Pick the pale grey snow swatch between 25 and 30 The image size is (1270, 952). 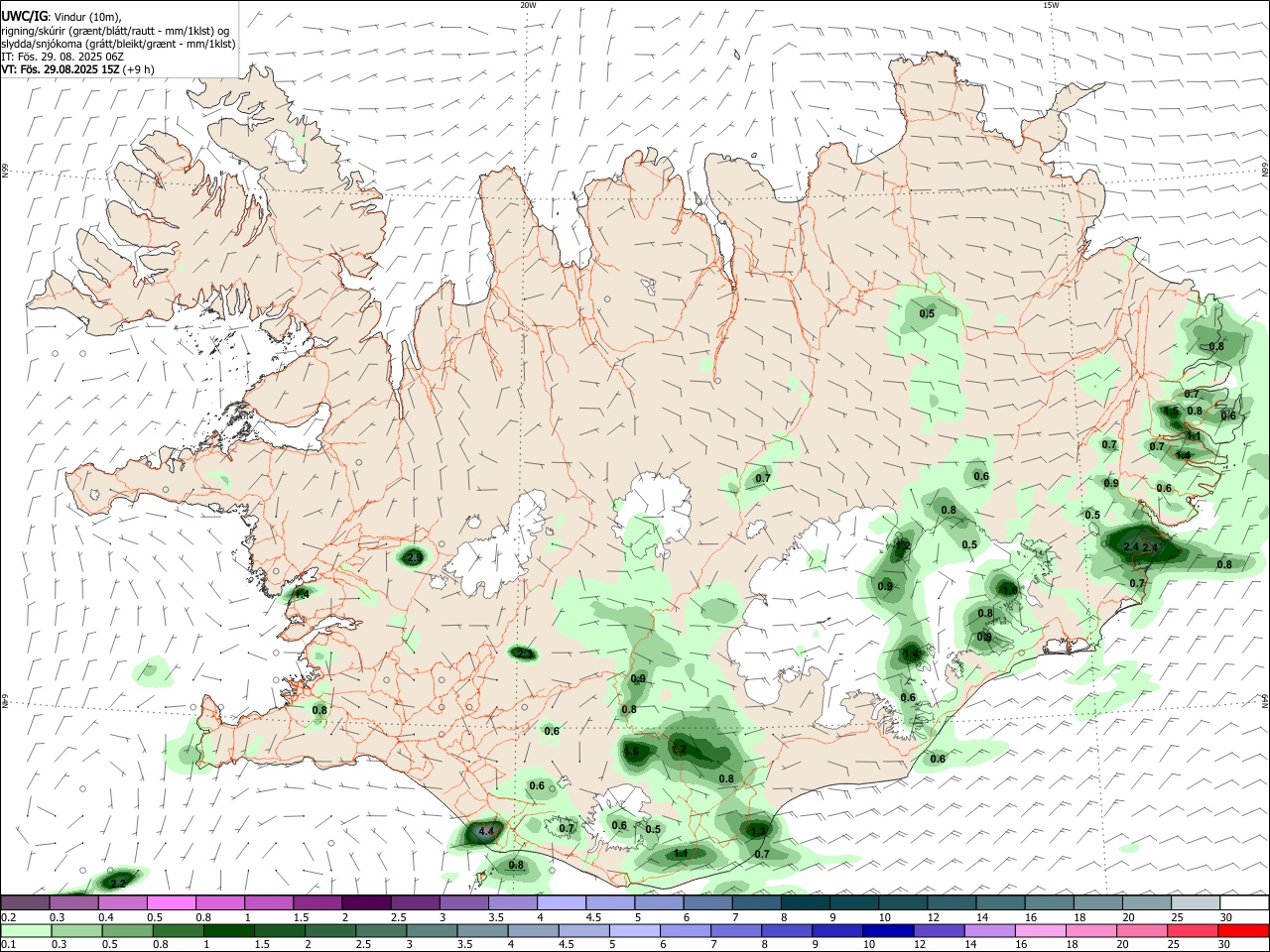(1195, 902)
